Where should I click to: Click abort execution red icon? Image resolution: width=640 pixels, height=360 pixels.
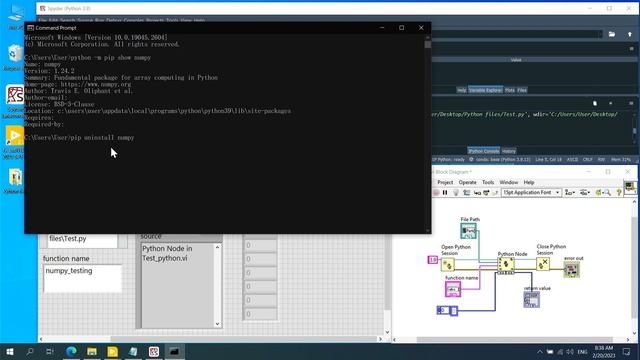coord(436,192)
